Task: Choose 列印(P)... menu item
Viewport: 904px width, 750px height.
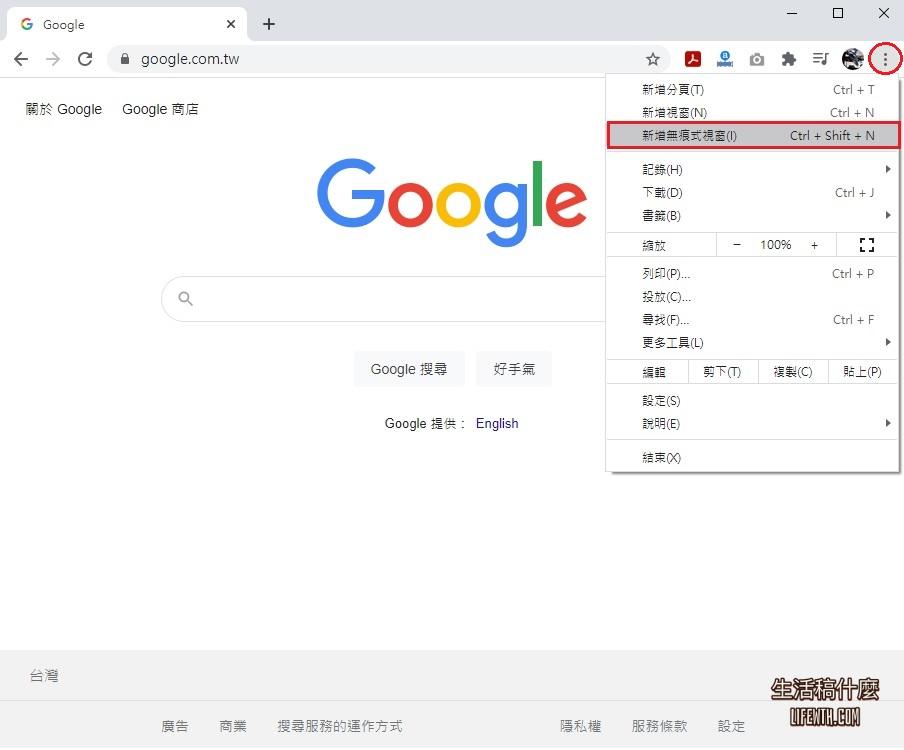Action: click(752, 274)
